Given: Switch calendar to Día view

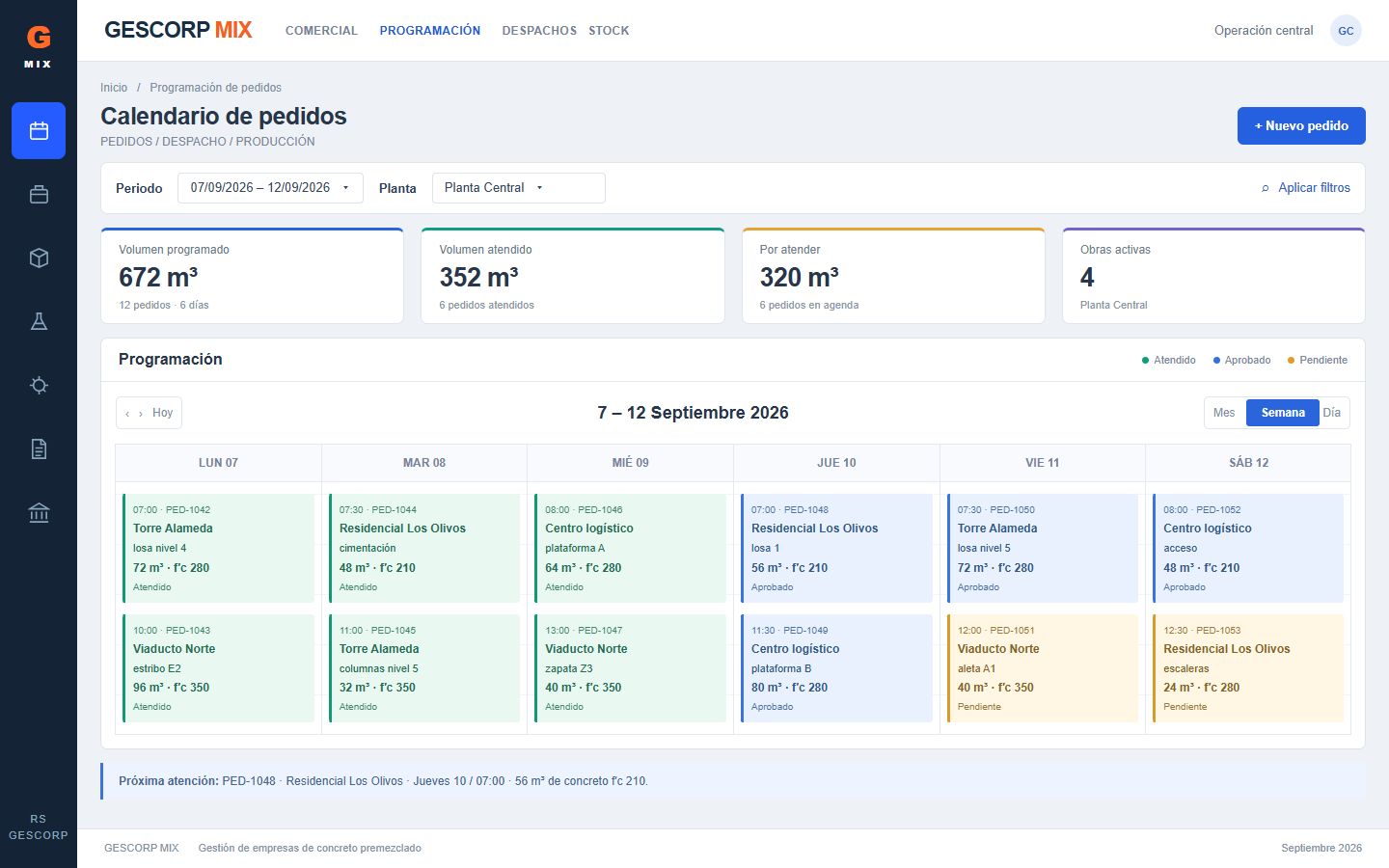Looking at the screenshot, I should pyautogui.click(x=1332, y=413).
